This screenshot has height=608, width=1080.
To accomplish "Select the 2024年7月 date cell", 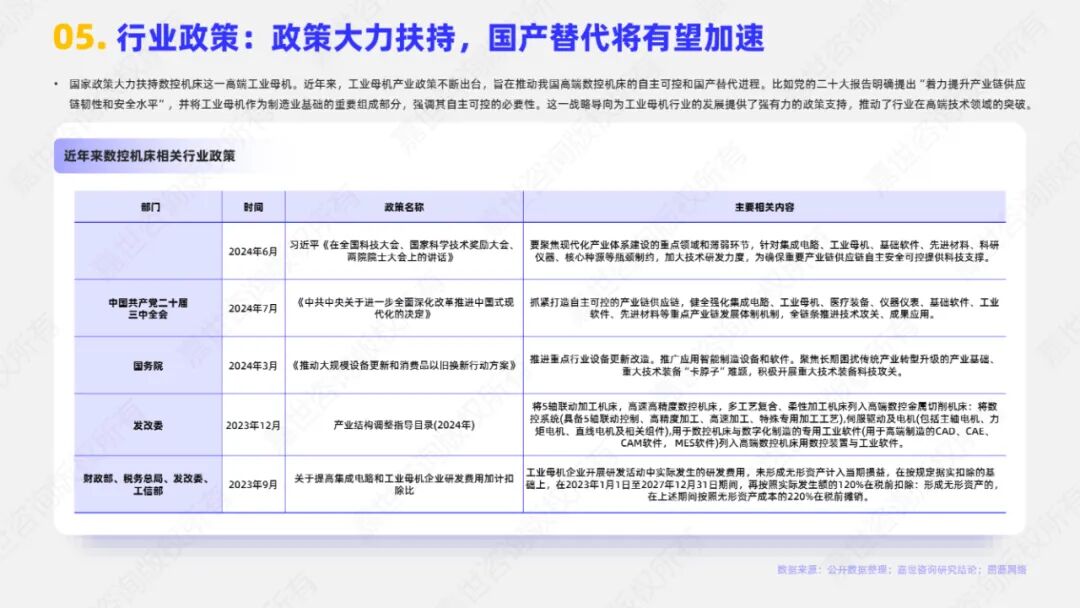I will tap(253, 308).
